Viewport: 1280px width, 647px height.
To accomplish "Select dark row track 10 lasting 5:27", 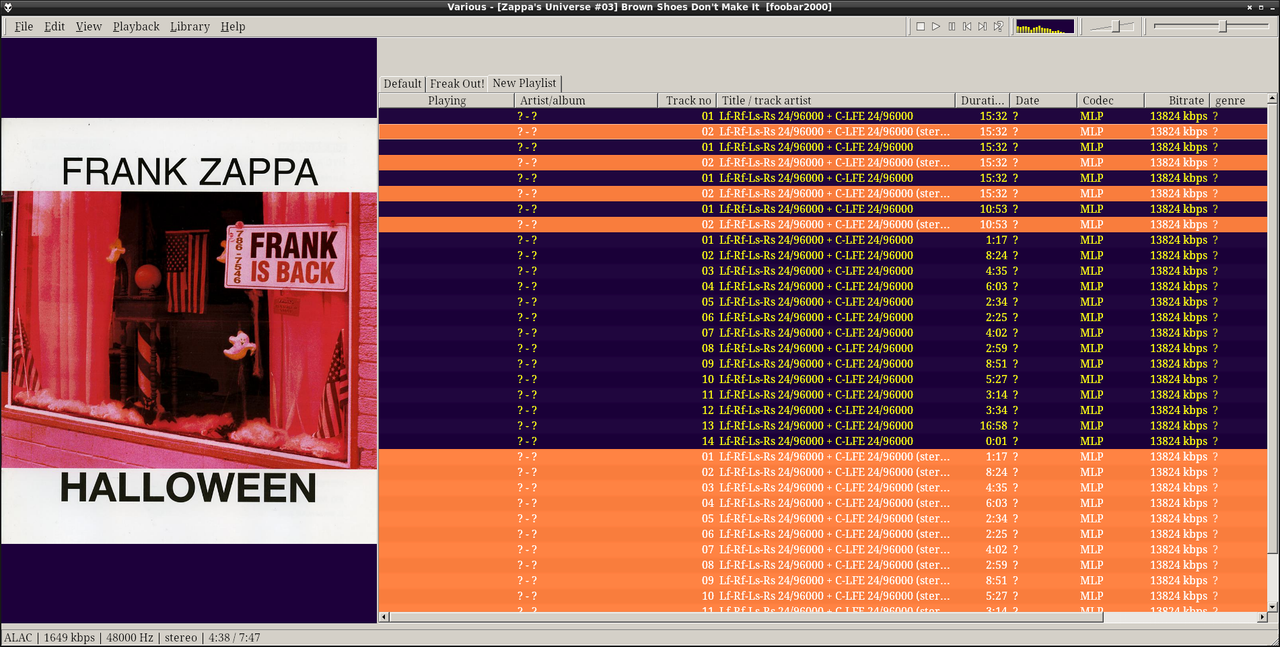I will coord(823,379).
